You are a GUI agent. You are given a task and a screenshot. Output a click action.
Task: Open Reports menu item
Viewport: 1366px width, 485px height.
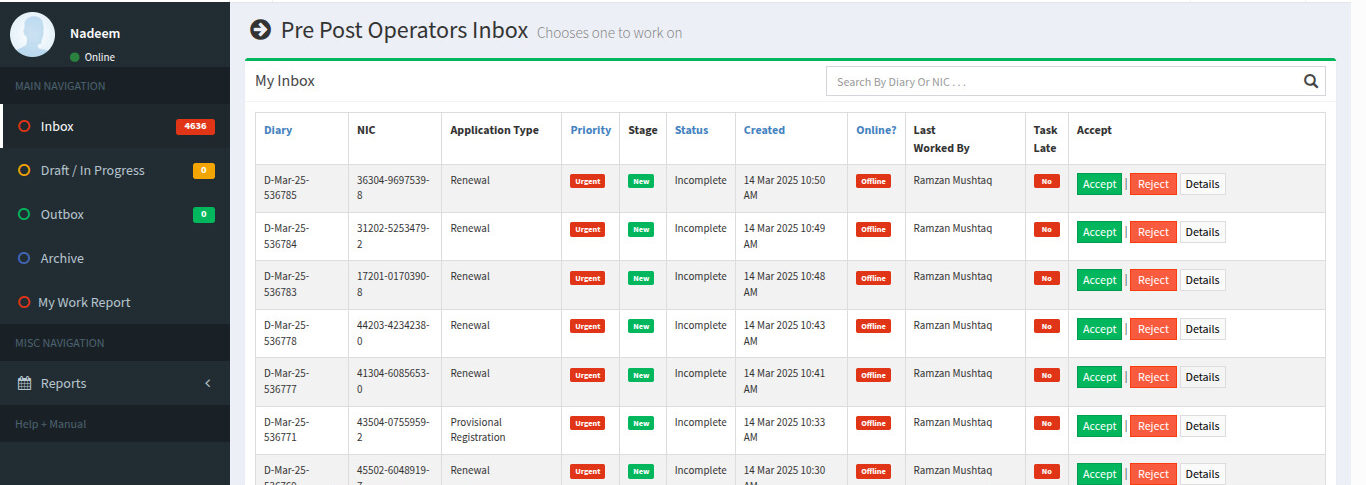coord(115,383)
